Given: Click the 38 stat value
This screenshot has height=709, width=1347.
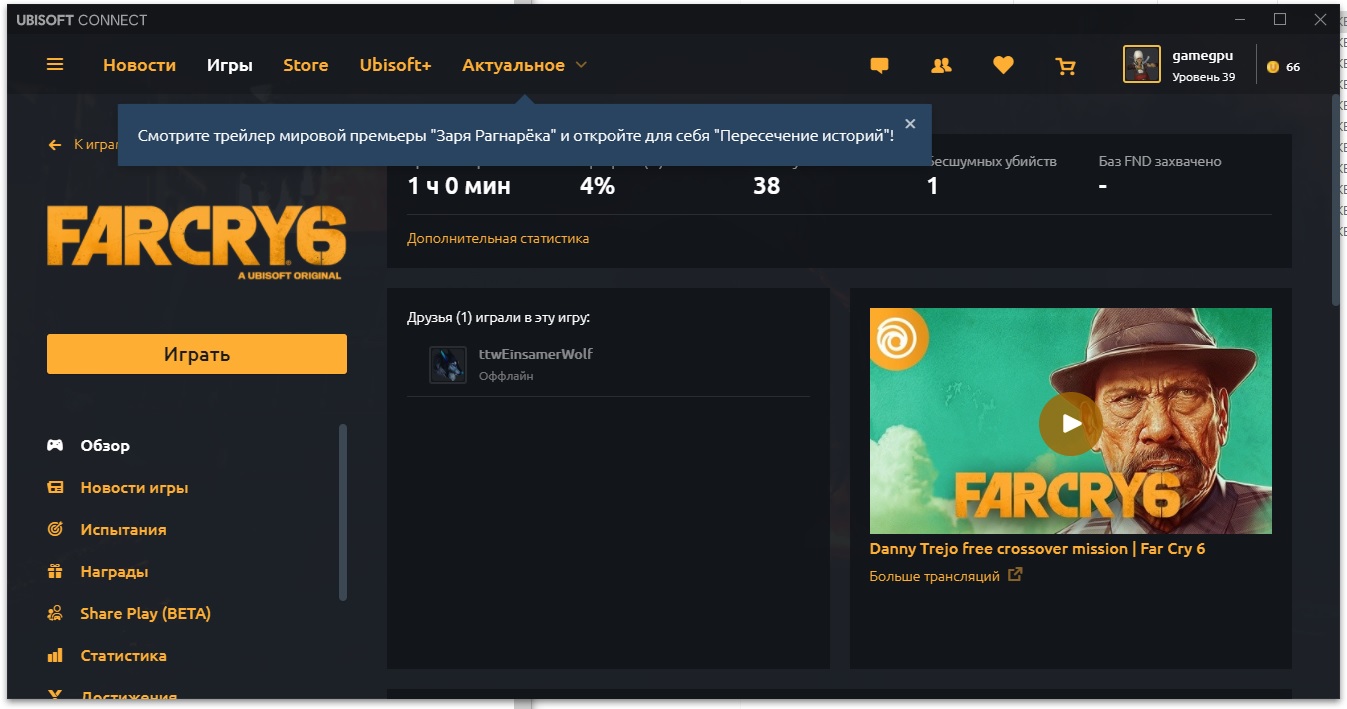Looking at the screenshot, I should tap(766, 186).
